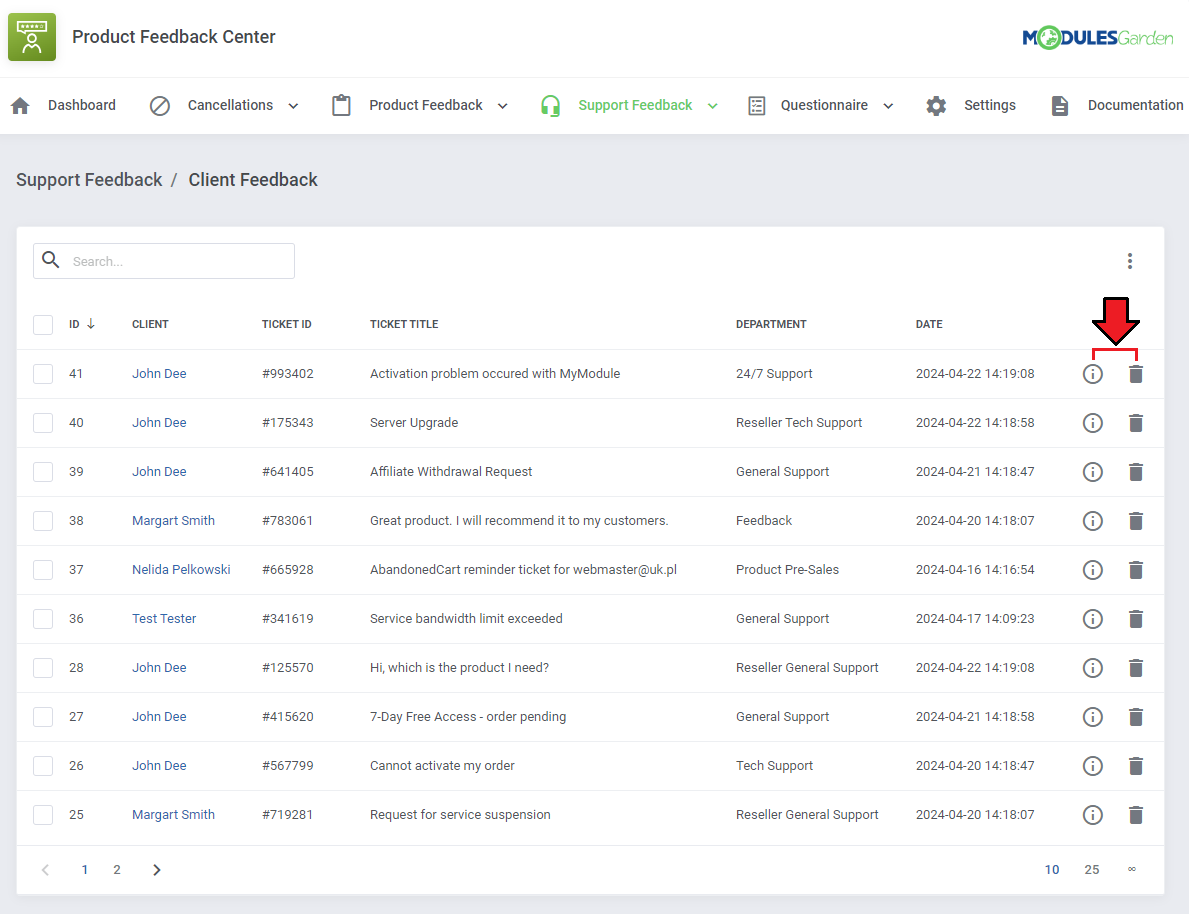The image size is (1189, 914).
Task: Expand the Cancellations dropdown menu
Action: (x=293, y=106)
